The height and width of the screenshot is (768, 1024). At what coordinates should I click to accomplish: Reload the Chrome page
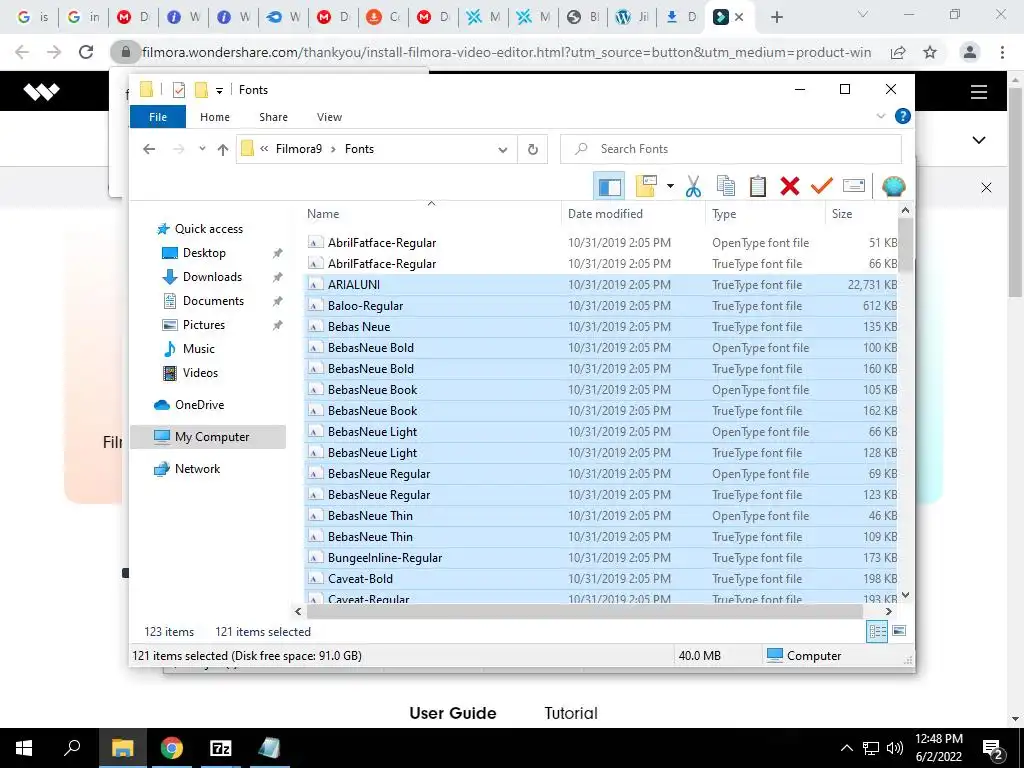pyautogui.click(x=86, y=52)
